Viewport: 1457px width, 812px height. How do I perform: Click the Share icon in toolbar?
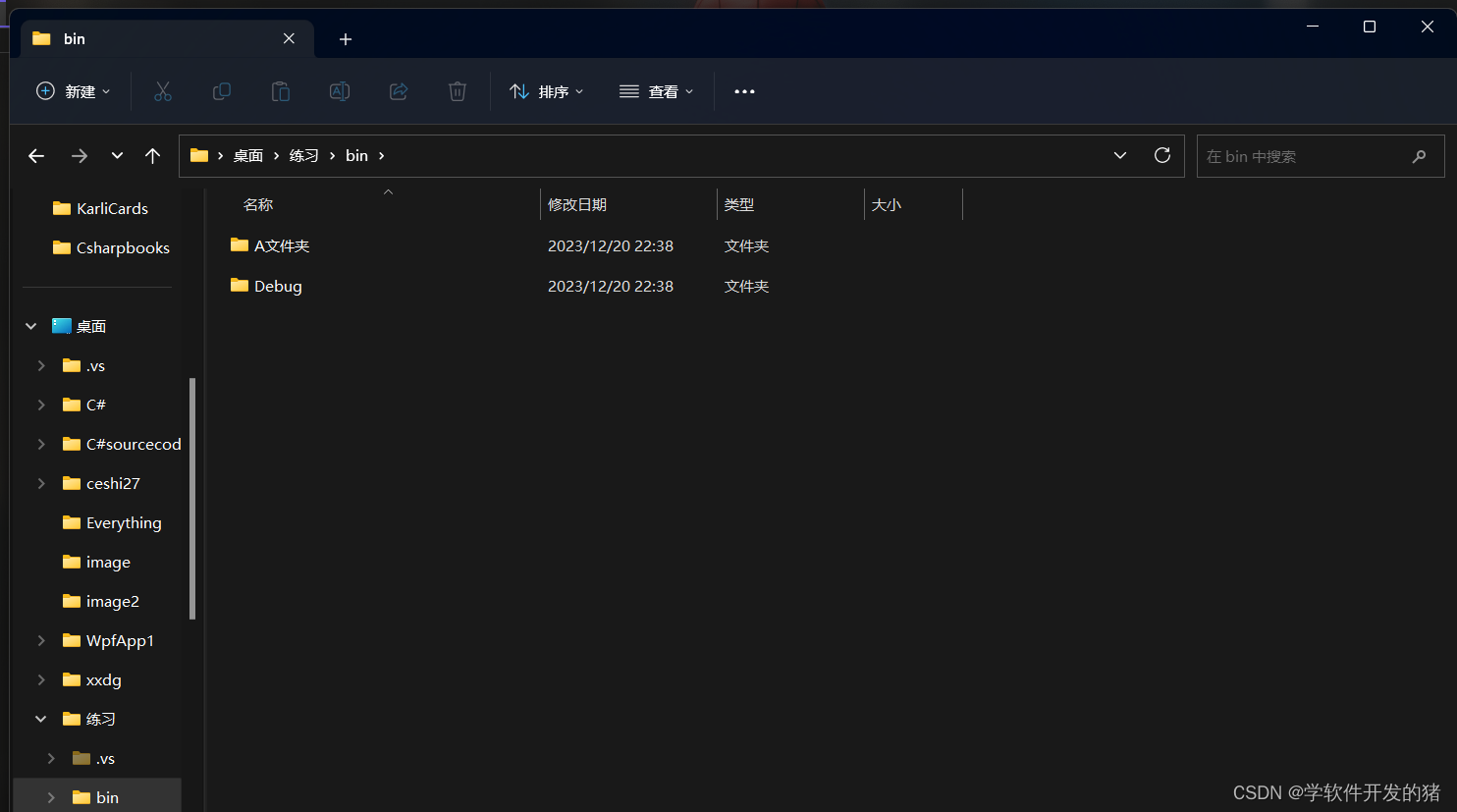coord(399,91)
